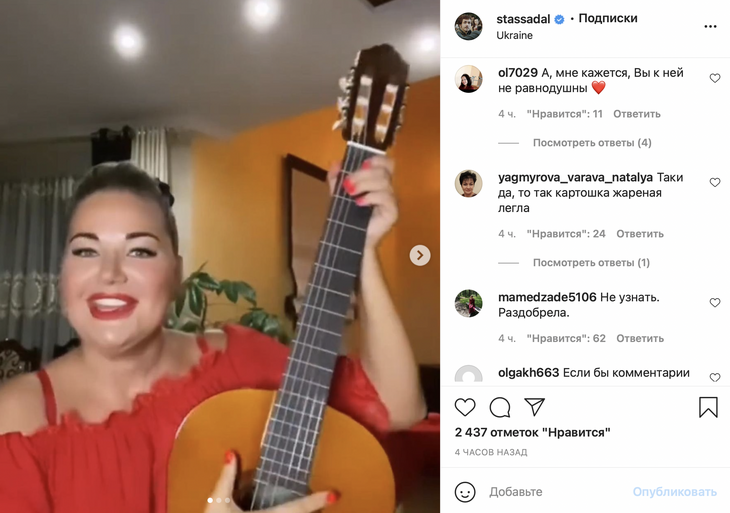Open comment bubble icon below post
The image size is (730, 513).
500,407
